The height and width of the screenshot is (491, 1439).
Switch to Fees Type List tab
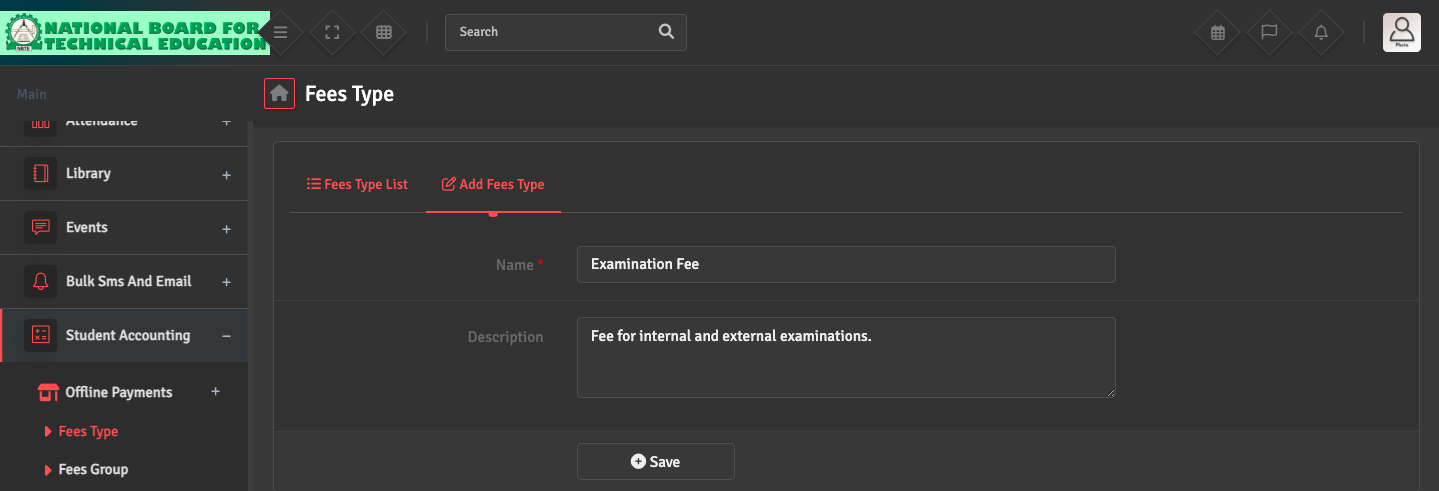click(358, 185)
